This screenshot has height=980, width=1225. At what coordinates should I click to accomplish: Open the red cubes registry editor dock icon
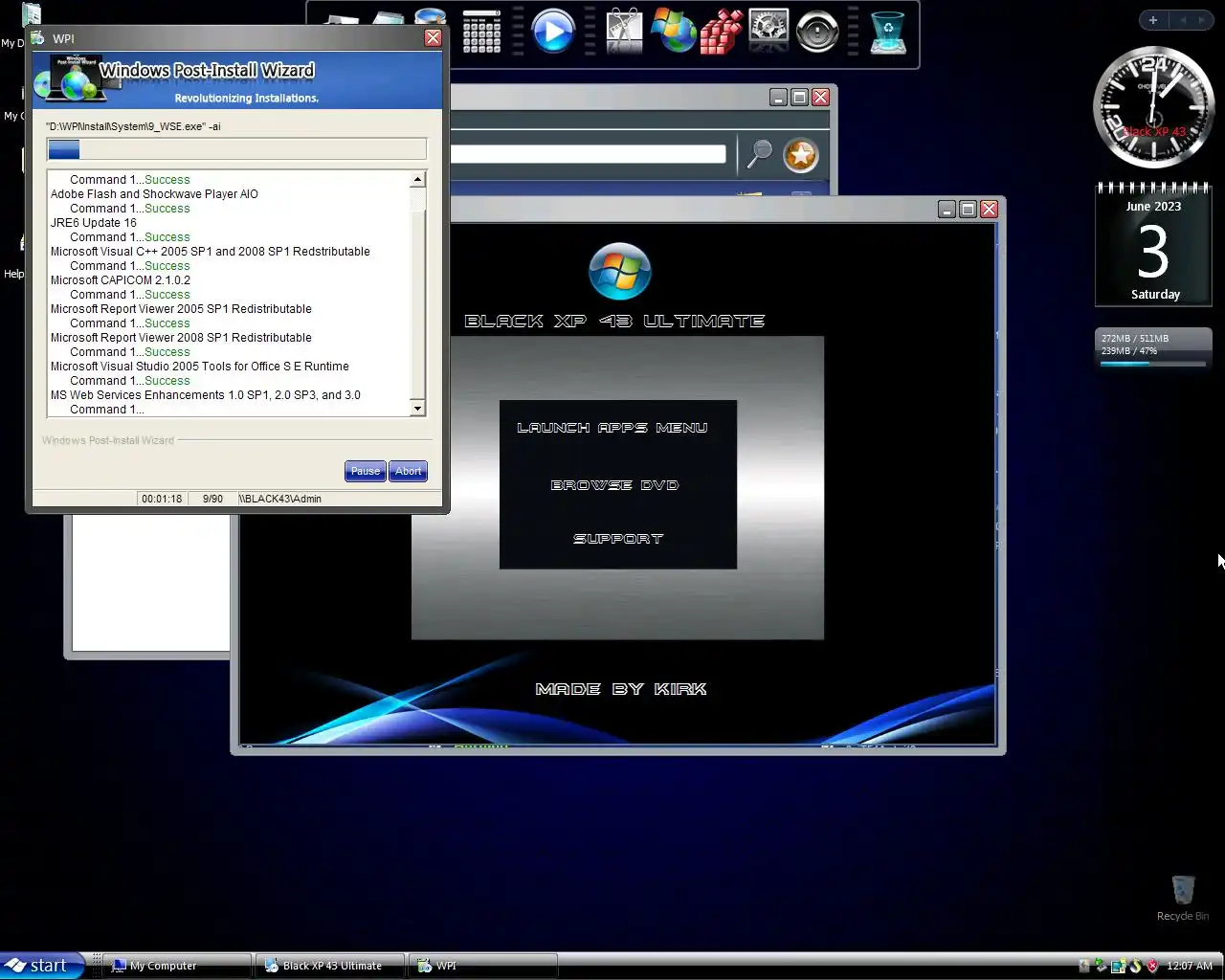(x=722, y=32)
